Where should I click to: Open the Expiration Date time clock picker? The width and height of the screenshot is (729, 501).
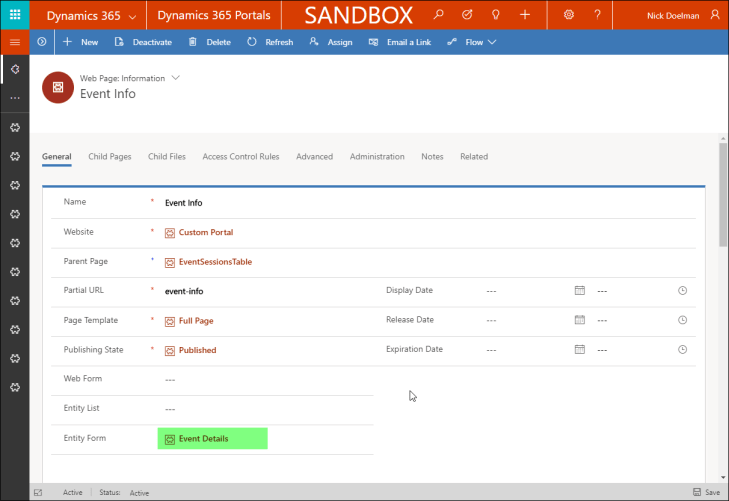coord(683,349)
